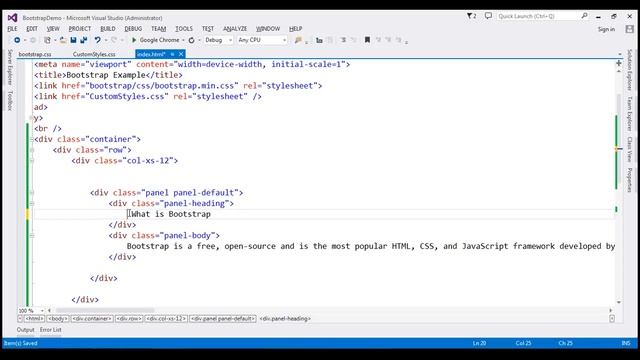Viewport: 640px width, 360px height.
Task: Open the Solution Explorer side tab
Action: point(630,70)
